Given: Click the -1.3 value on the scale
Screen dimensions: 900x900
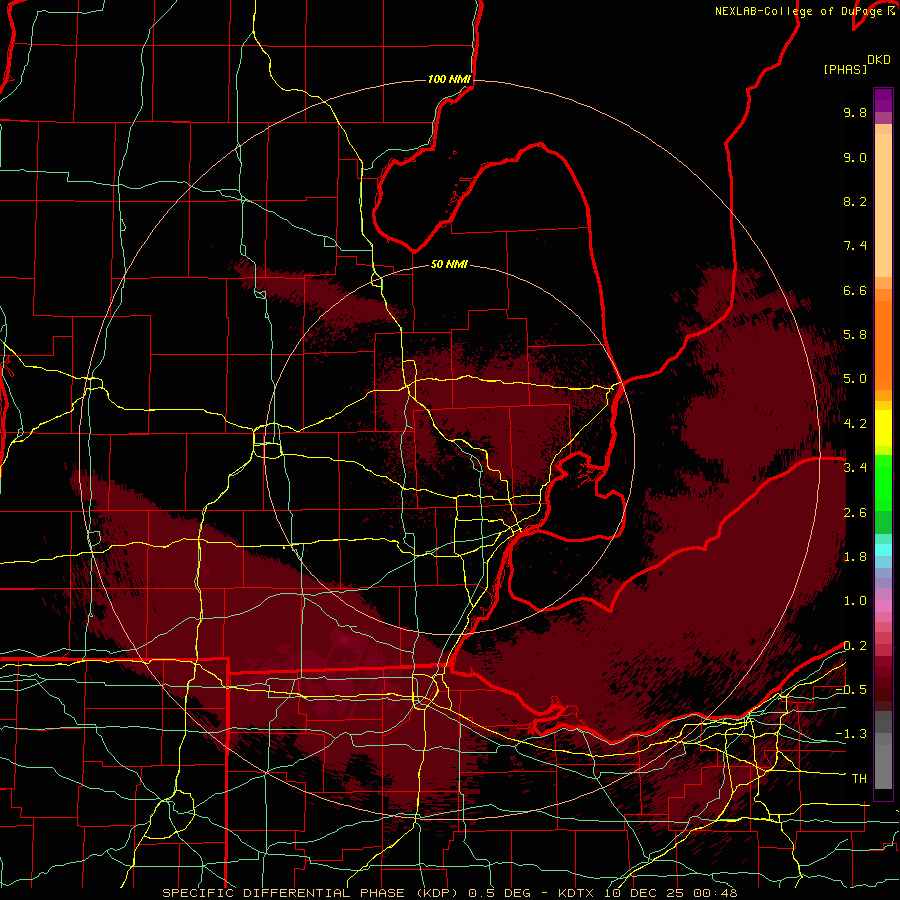Looking at the screenshot, I should pyautogui.click(x=851, y=734).
